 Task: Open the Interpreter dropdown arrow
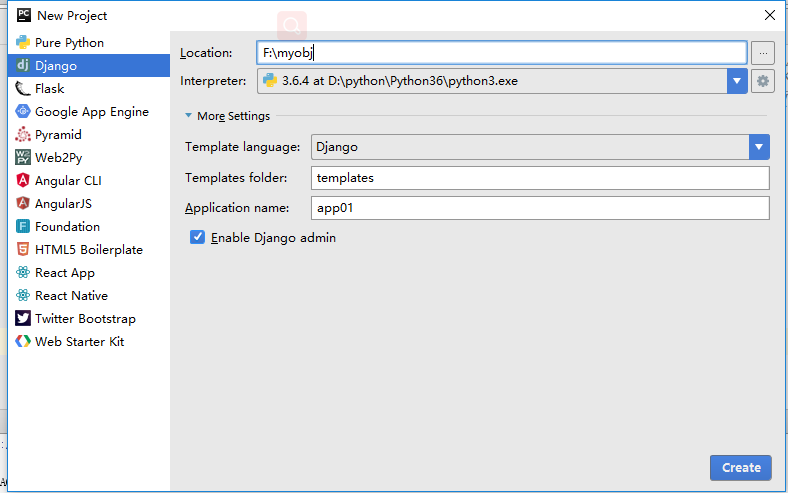[x=737, y=81]
